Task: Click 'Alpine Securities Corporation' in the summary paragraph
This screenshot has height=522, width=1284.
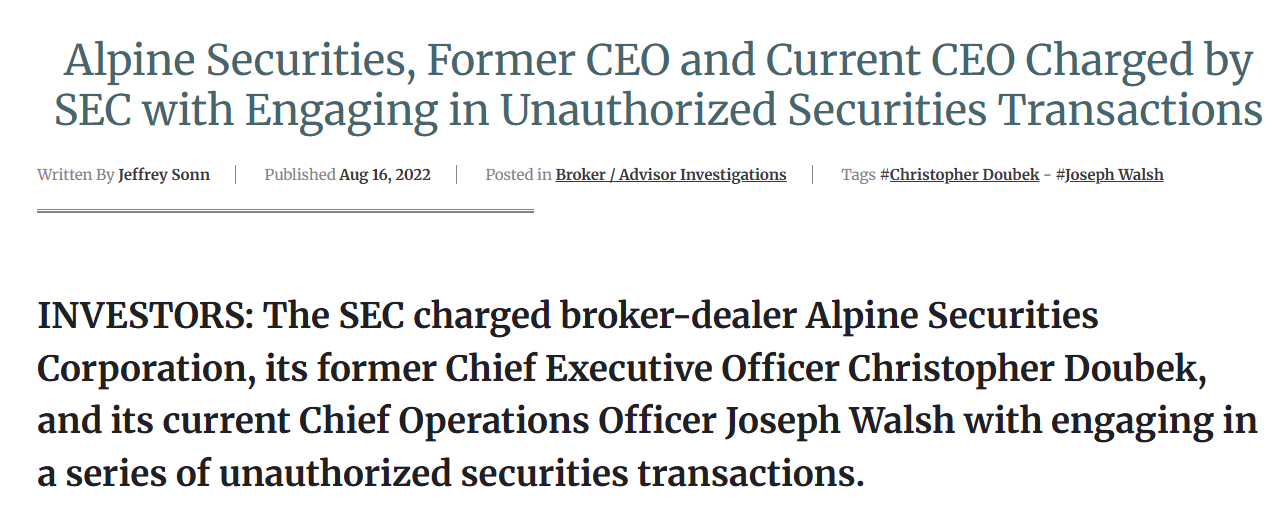Action: (x=568, y=343)
